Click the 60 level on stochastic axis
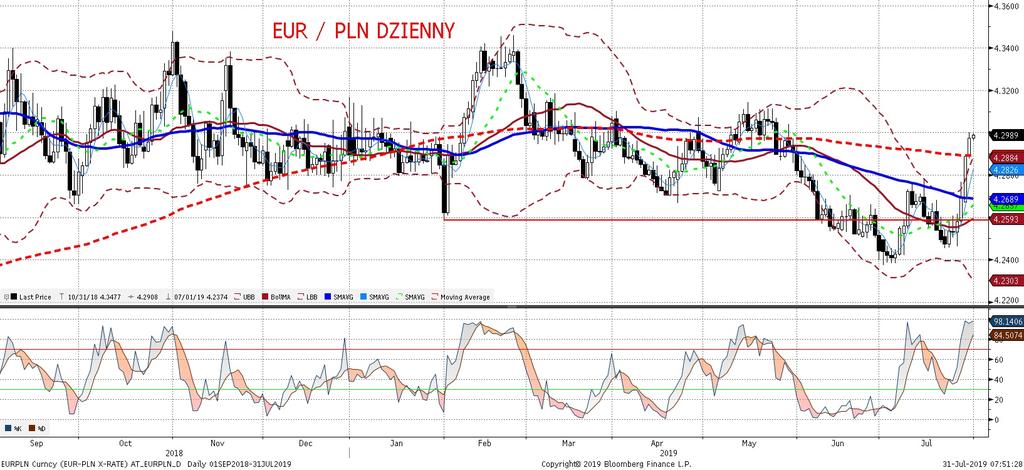 [x=997, y=359]
